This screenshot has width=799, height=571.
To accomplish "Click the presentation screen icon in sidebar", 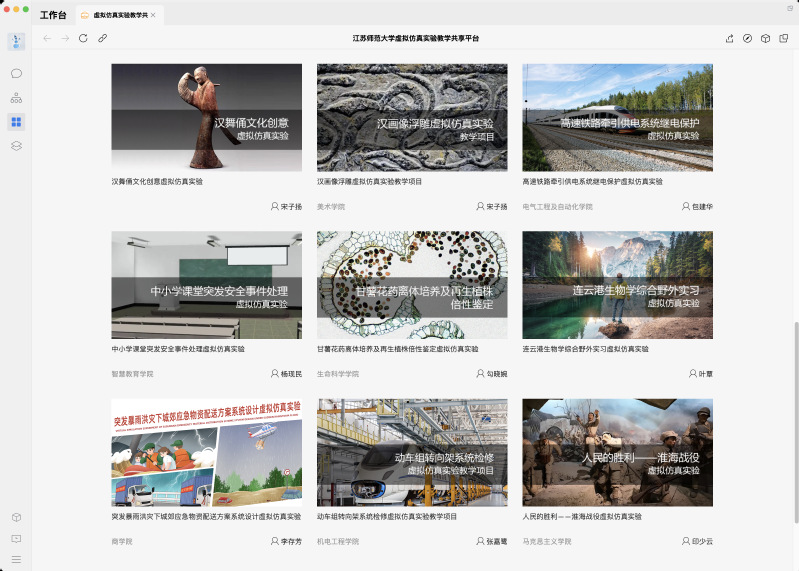I will pyautogui.click(x=16, y=538).
